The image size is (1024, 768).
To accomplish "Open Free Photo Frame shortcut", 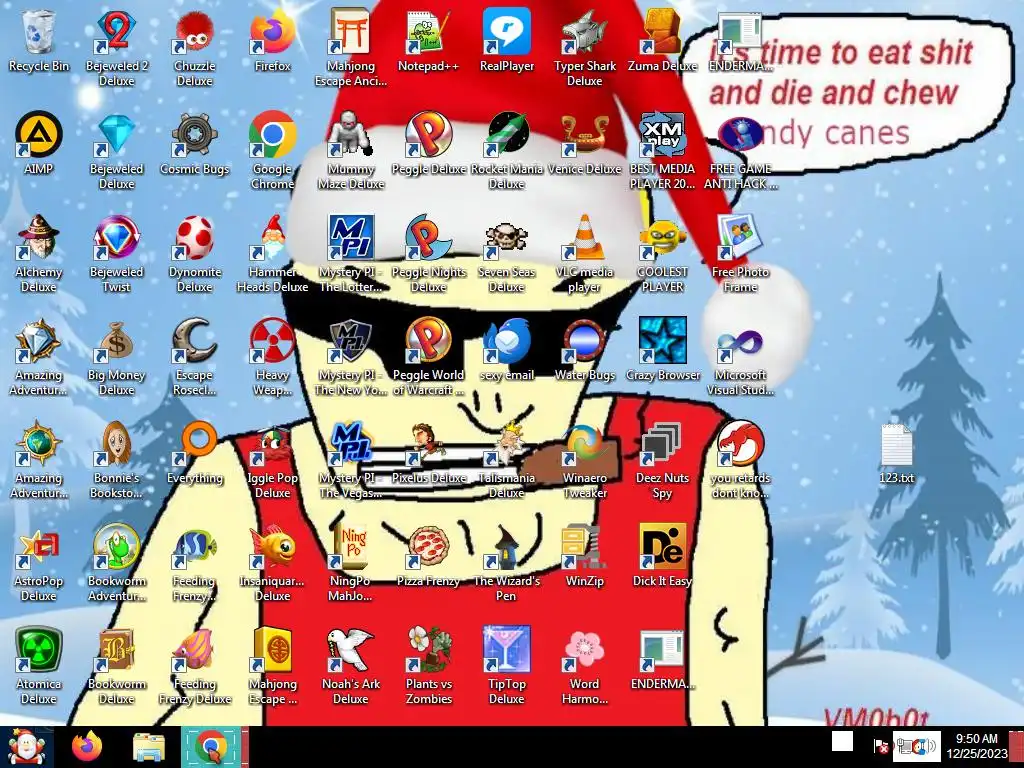I will click(x=740, y=253).
